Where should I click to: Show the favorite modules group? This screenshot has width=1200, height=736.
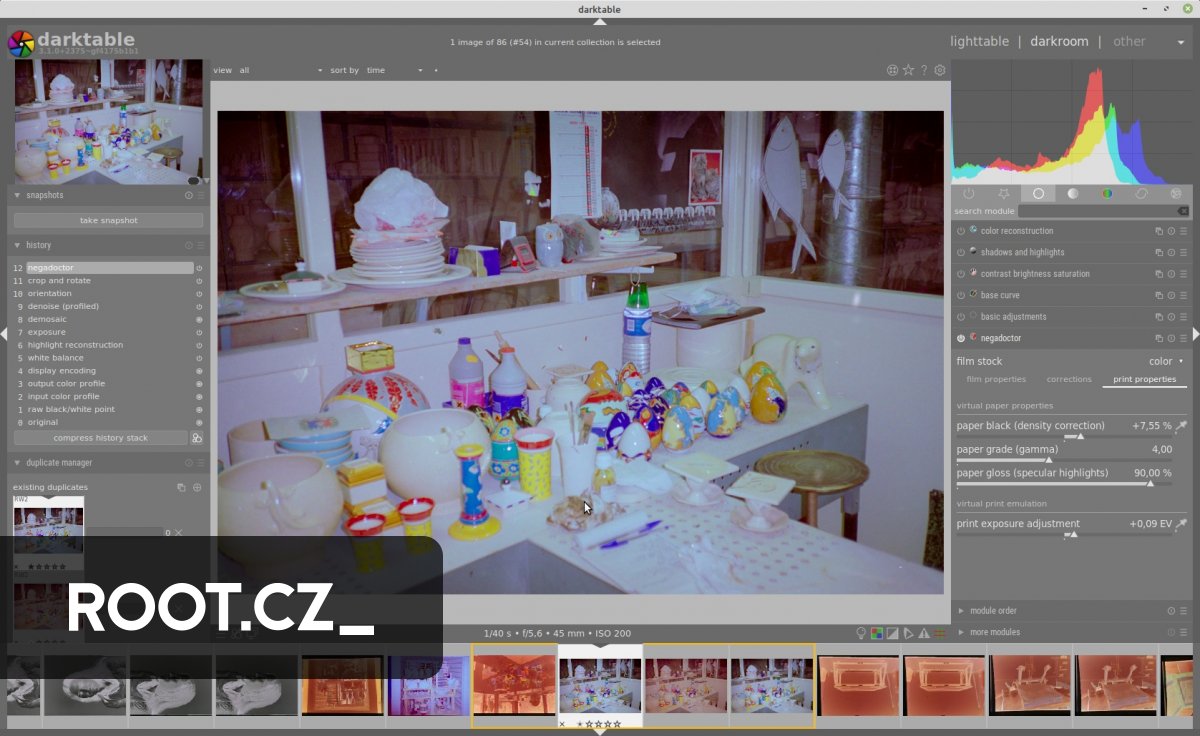(x=1004, y=194)
